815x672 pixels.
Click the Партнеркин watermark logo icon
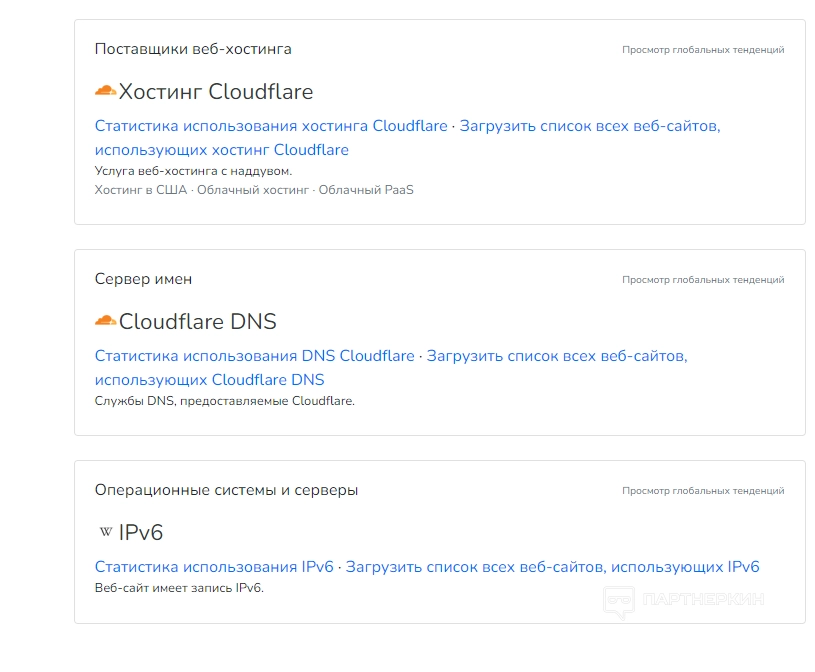tap(619, 600)
